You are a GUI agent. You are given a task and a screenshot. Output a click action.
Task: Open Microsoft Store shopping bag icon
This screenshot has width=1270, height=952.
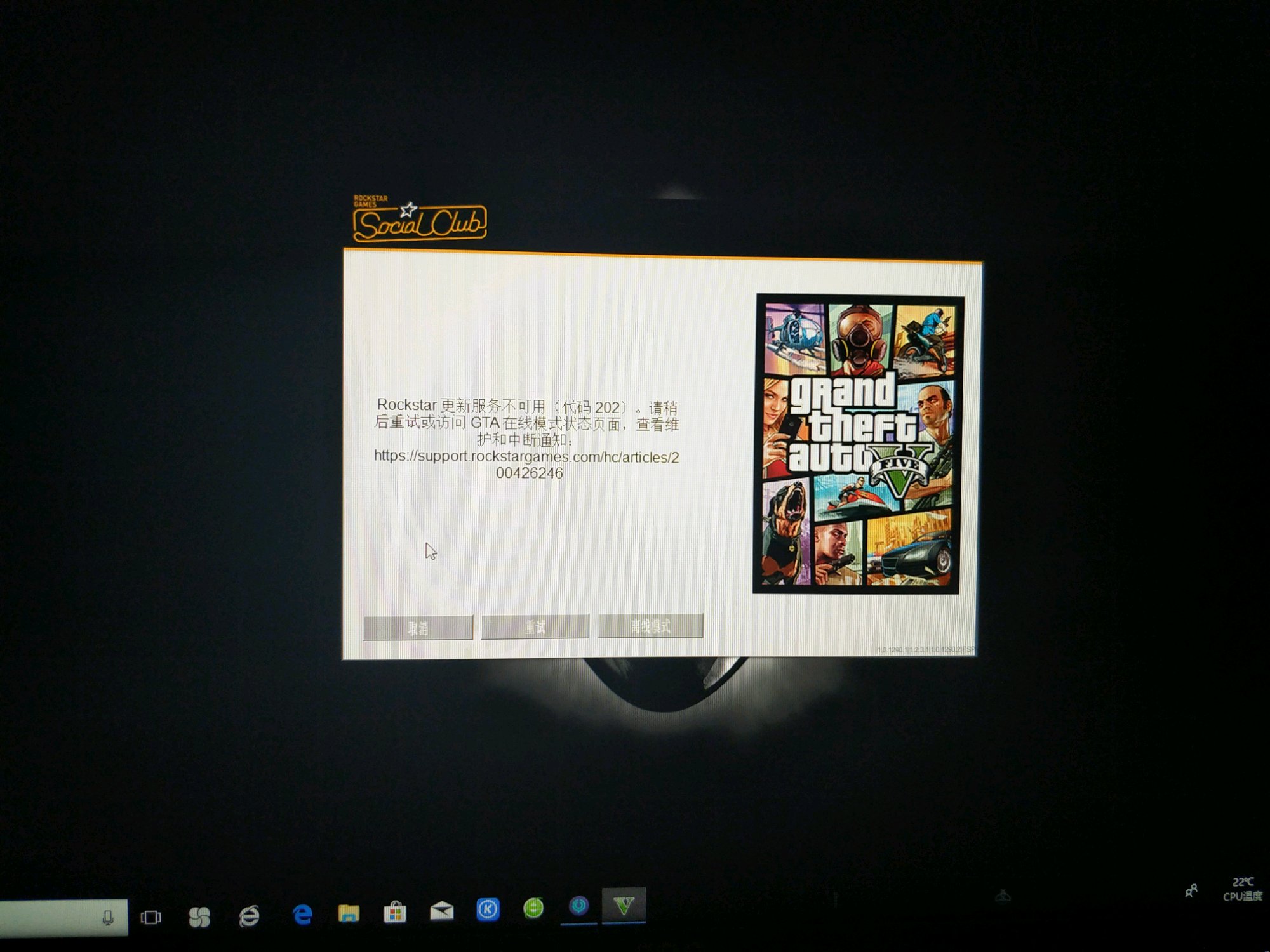pos(395,912)
